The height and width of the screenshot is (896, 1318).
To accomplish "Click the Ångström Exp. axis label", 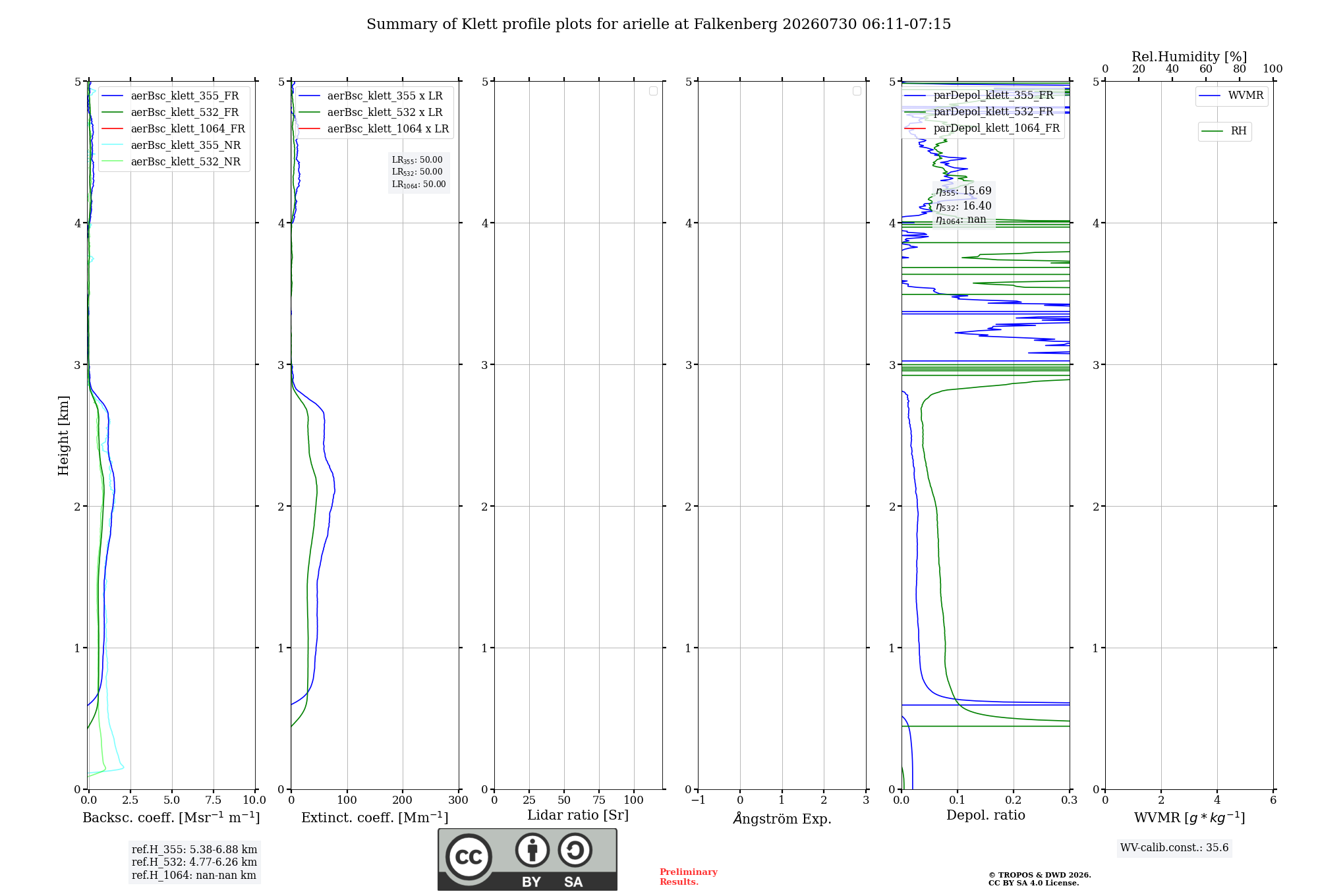I will [x=782, y=818].
